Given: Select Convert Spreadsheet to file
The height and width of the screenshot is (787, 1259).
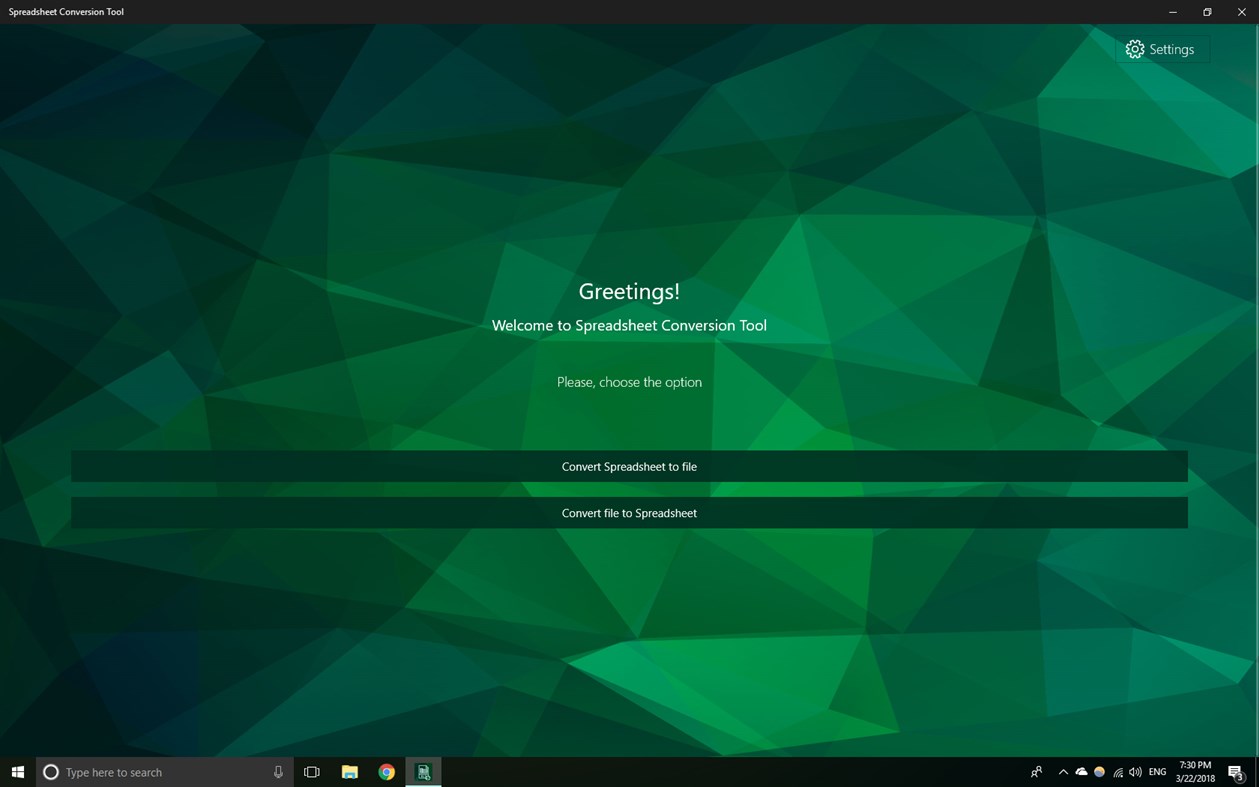Looking at the screenshot, I should pos(629,466).
